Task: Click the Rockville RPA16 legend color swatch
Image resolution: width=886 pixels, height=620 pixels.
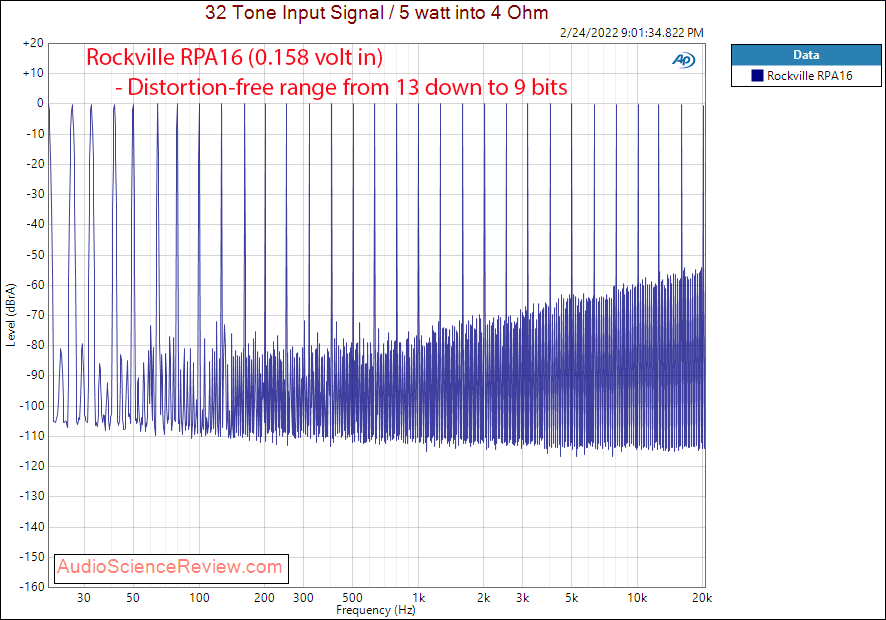Action: [757, 76]
